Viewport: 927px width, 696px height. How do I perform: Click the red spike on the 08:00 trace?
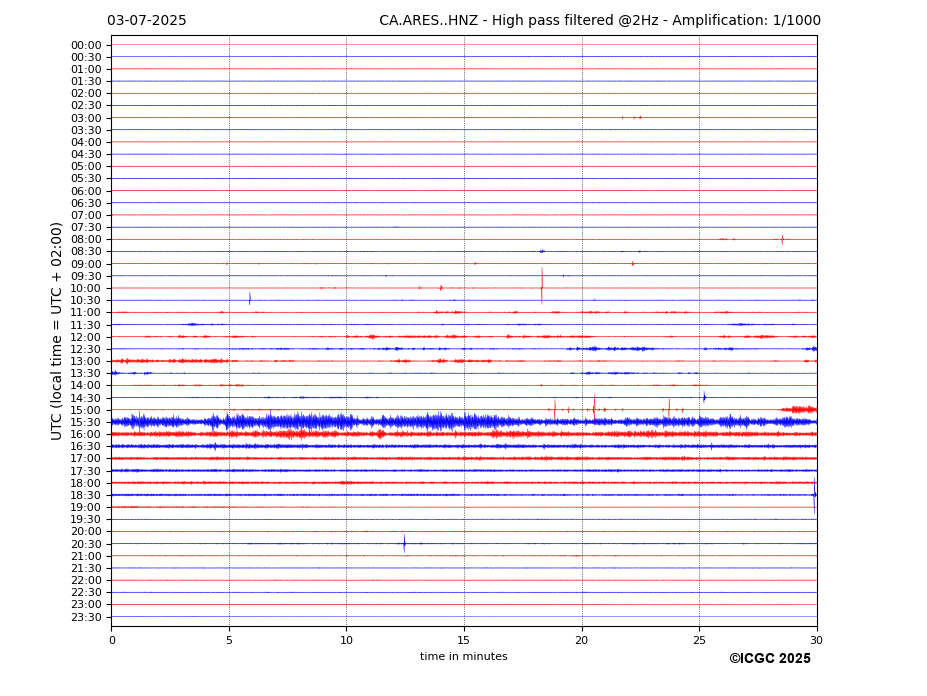coord(782,239)
